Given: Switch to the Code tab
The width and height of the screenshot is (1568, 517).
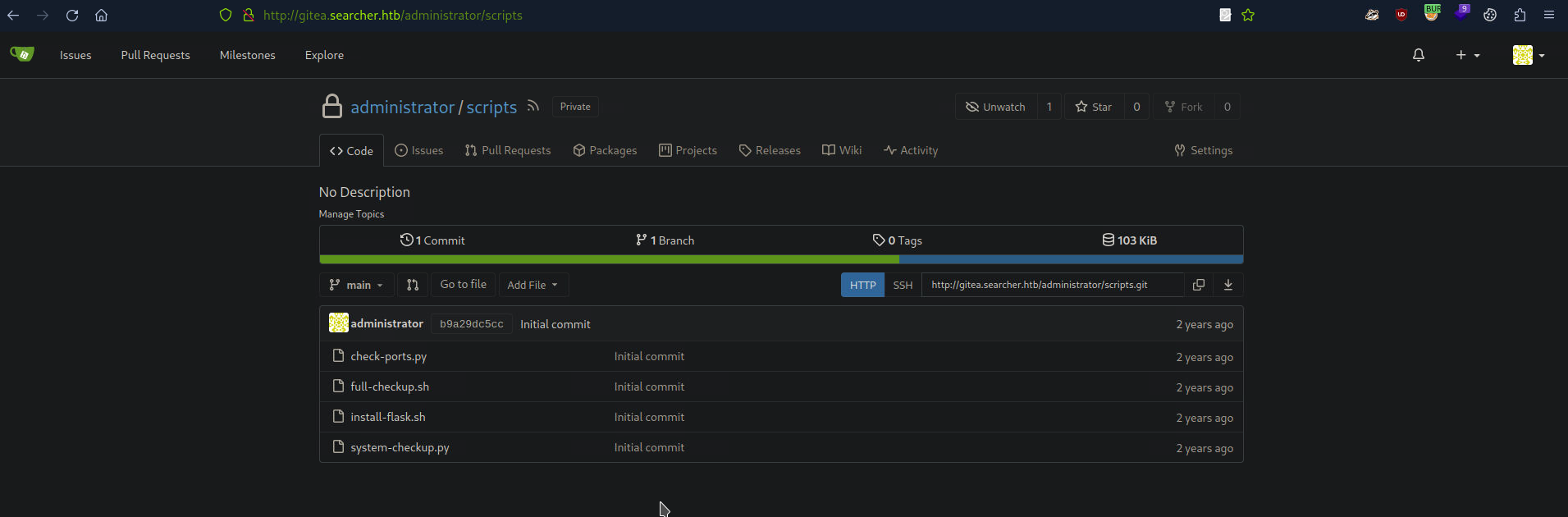Looking at the screenshot, I should (351, 150).
